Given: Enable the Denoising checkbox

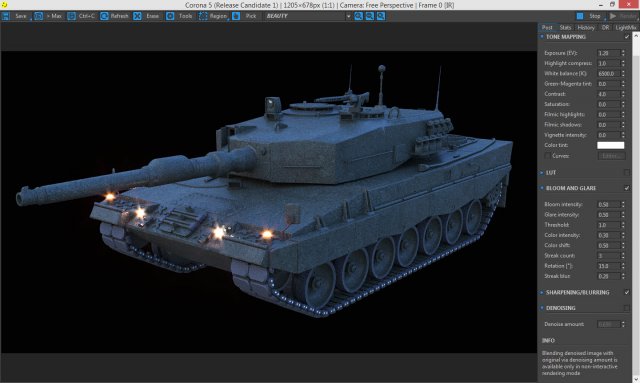Looking at the screenshot, I should click(627, 308).
